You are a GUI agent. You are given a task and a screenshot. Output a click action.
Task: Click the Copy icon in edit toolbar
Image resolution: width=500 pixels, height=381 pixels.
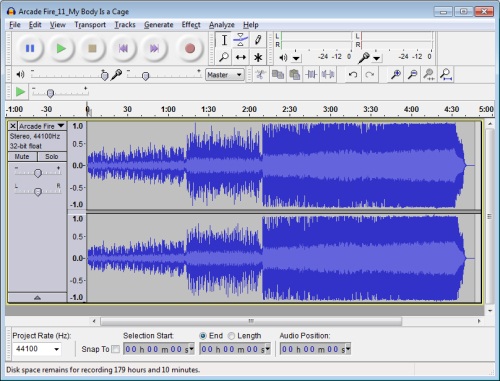(x=278, y=74)
